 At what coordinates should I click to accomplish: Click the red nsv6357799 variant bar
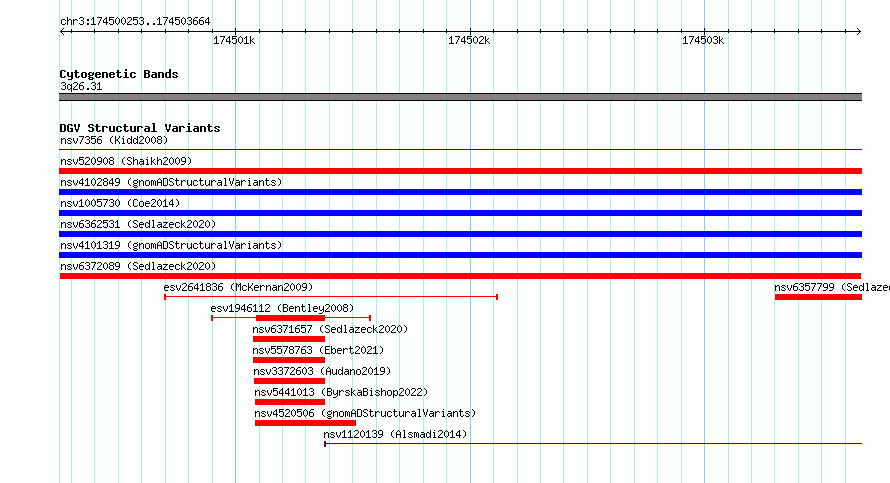[818, 297]
